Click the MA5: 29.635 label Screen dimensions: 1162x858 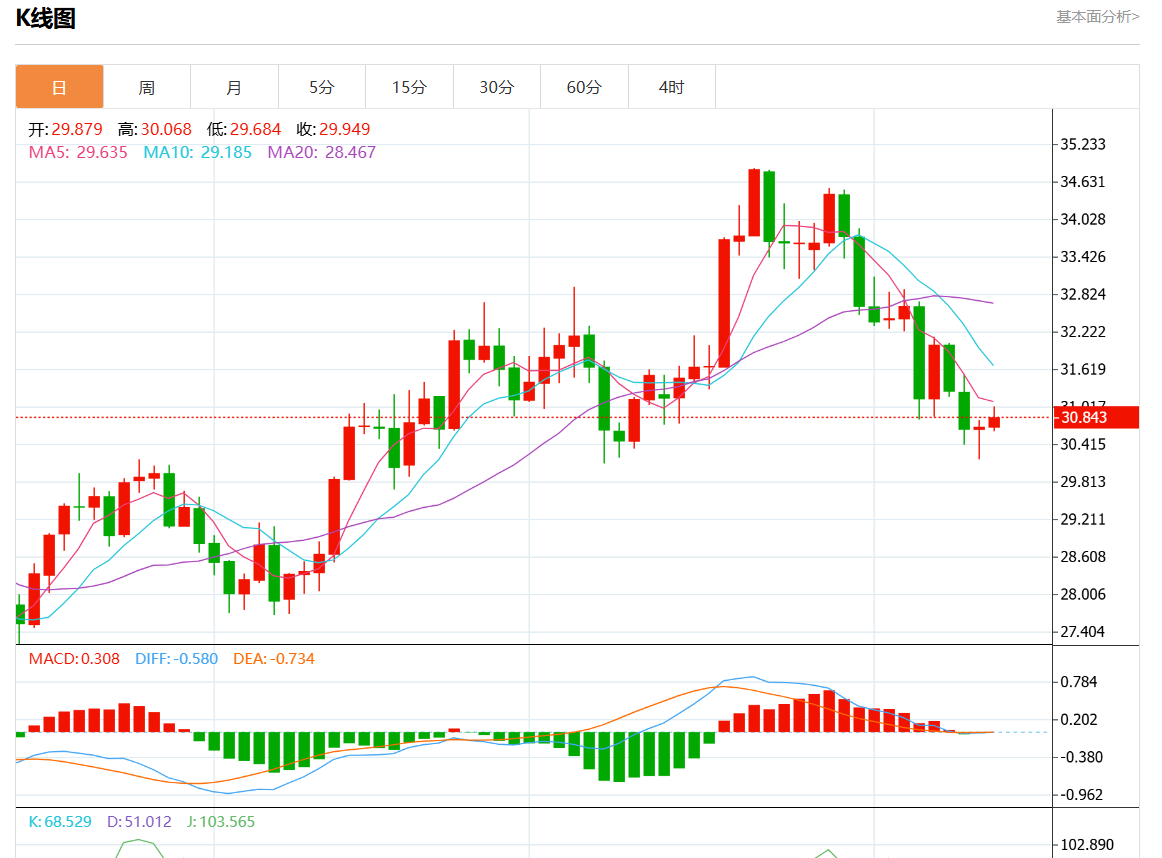pos(78,153)
